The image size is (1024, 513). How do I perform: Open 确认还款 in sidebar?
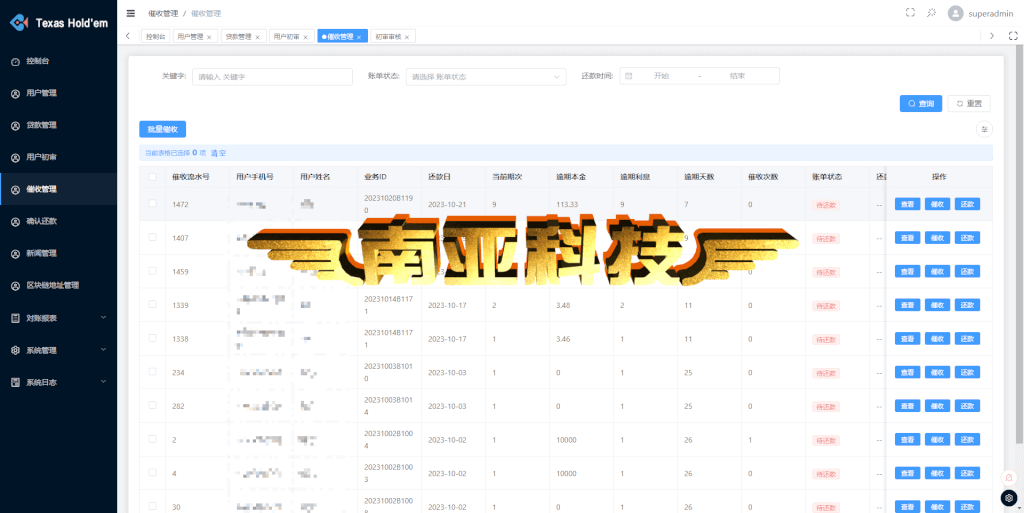coord(59,221)
